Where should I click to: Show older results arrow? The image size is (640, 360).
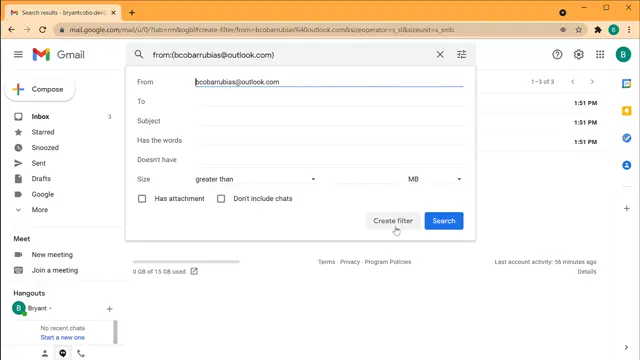(592, 82)
